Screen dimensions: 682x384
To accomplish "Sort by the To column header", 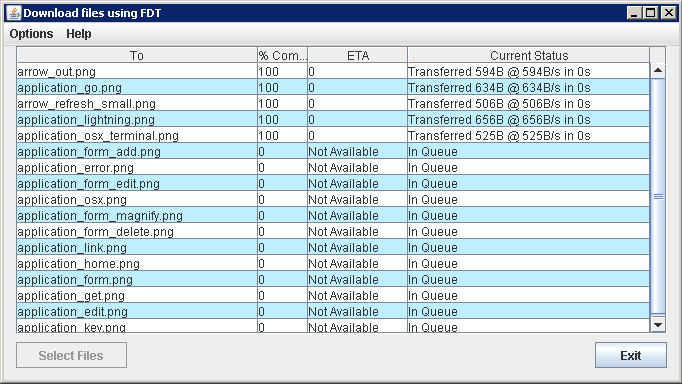I will (x=137, y=55).
